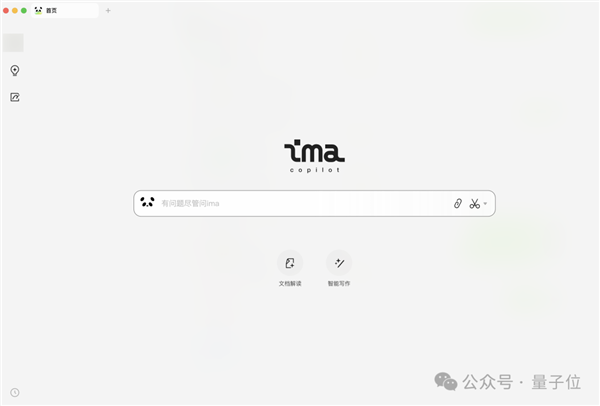Open the notes pencil icon in sidebar
The image size is (600, 406).
[x=15, y=97]
